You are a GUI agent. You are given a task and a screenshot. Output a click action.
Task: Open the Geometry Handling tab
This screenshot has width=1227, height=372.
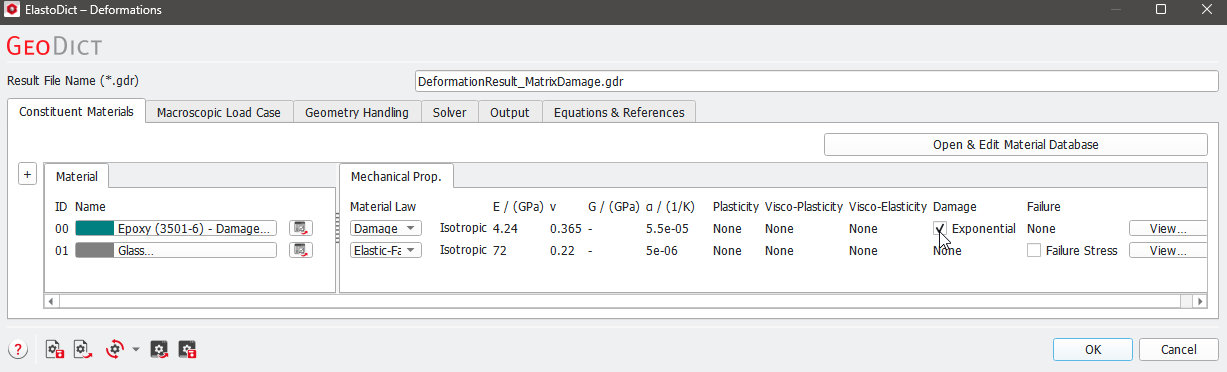357,113
